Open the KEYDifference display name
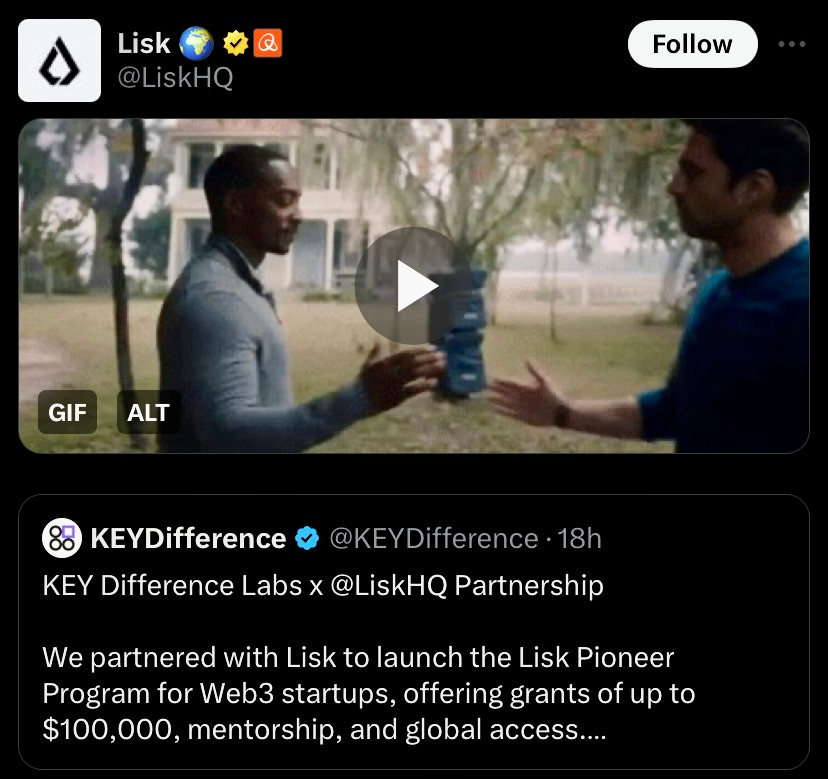This screenshot has height=779, width=828. tap(189, 538)
